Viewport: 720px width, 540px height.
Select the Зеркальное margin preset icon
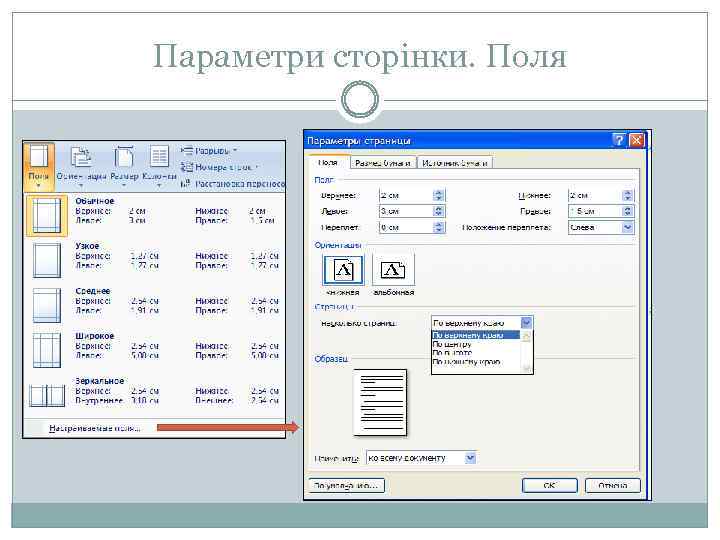click(46, 396)
